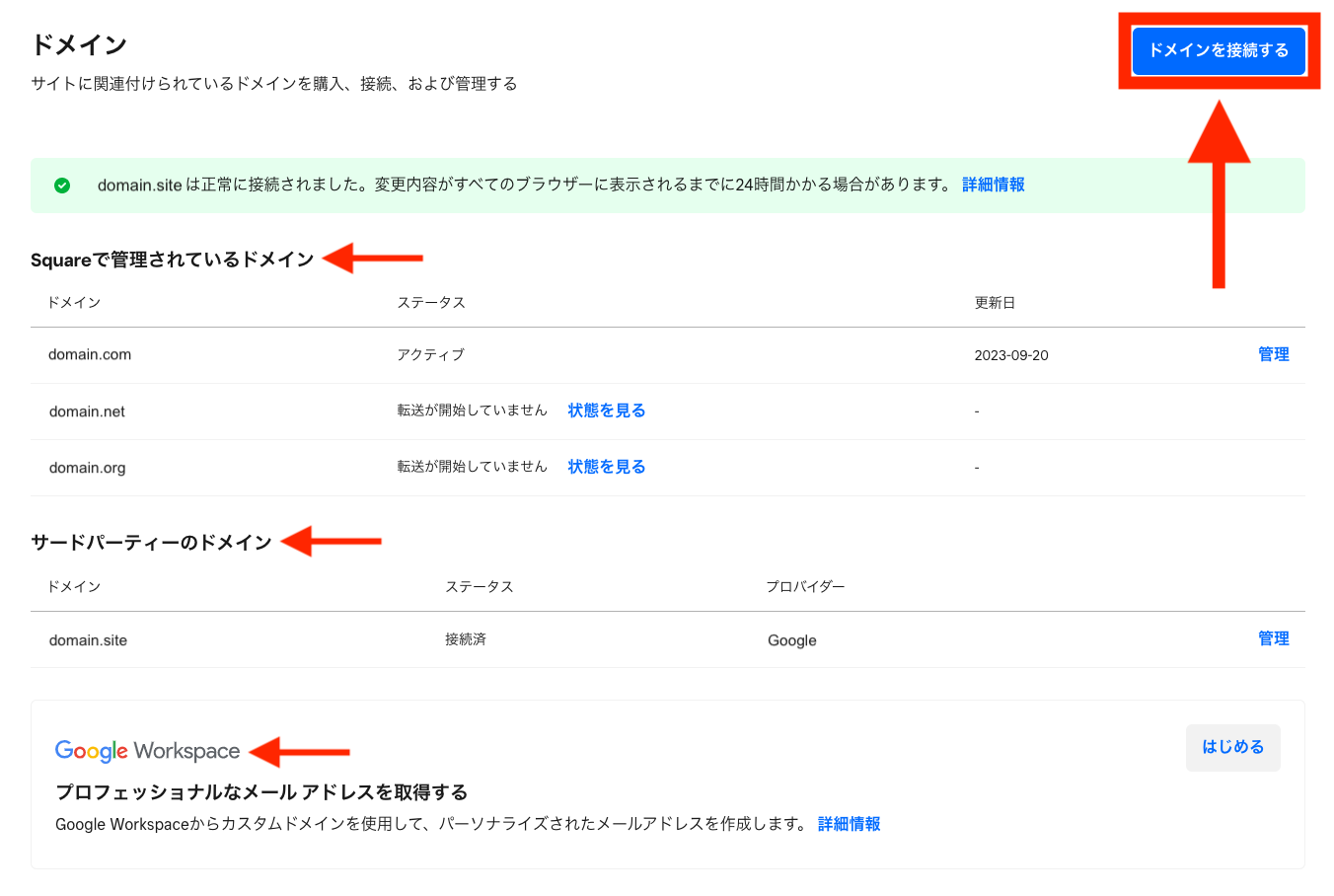Click プロバイダー column header
This screenshot has height=896, width=1334.
805,587
